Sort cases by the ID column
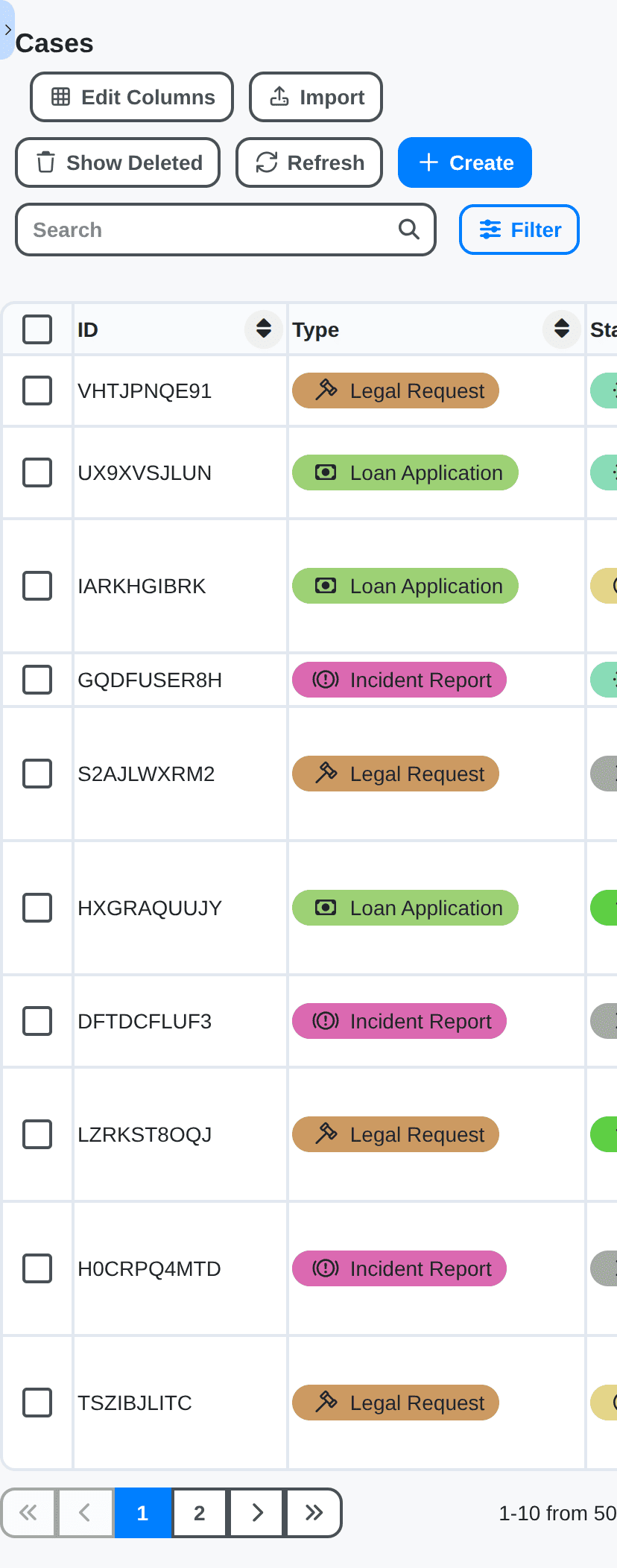 click(264, 329)
